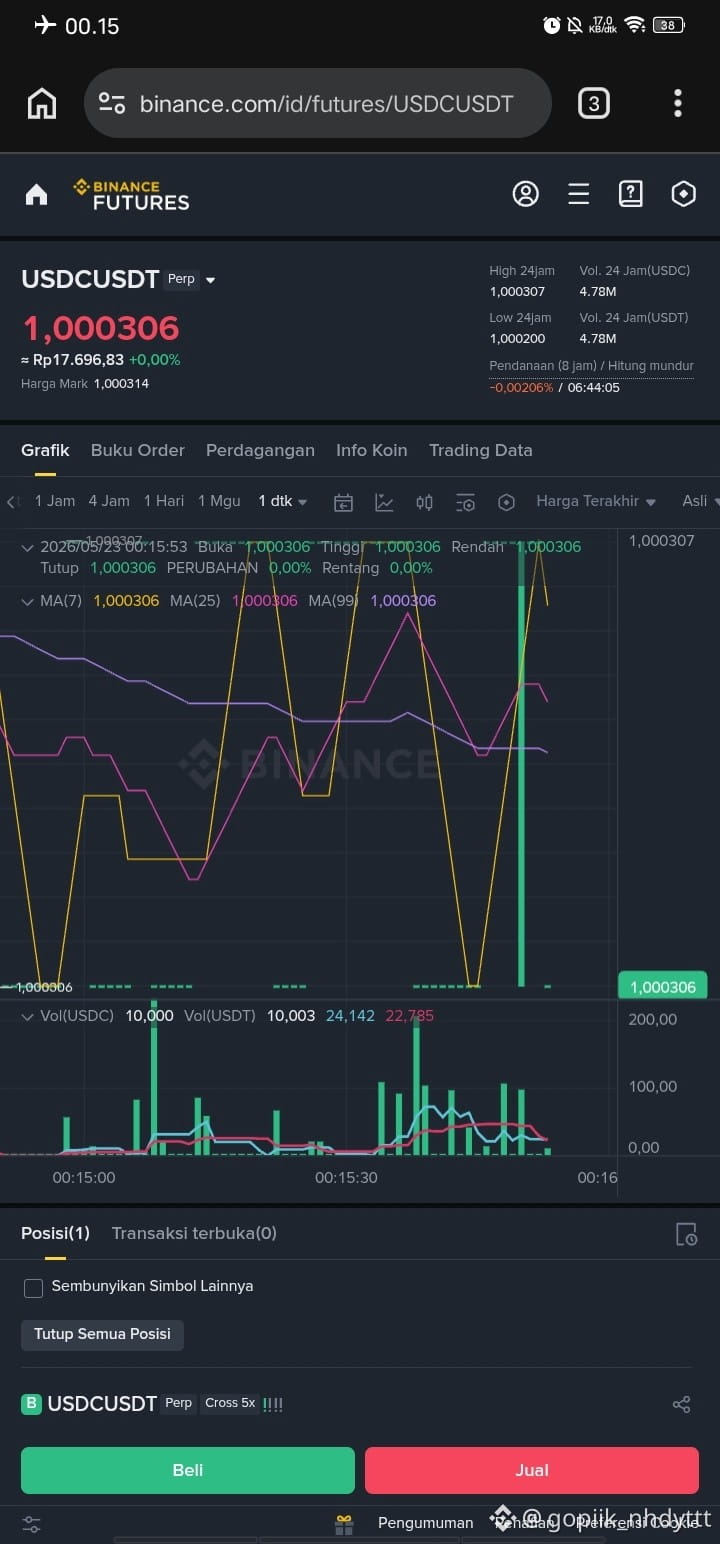Click the Tutup Semua Posisi button

(102, 1334)
